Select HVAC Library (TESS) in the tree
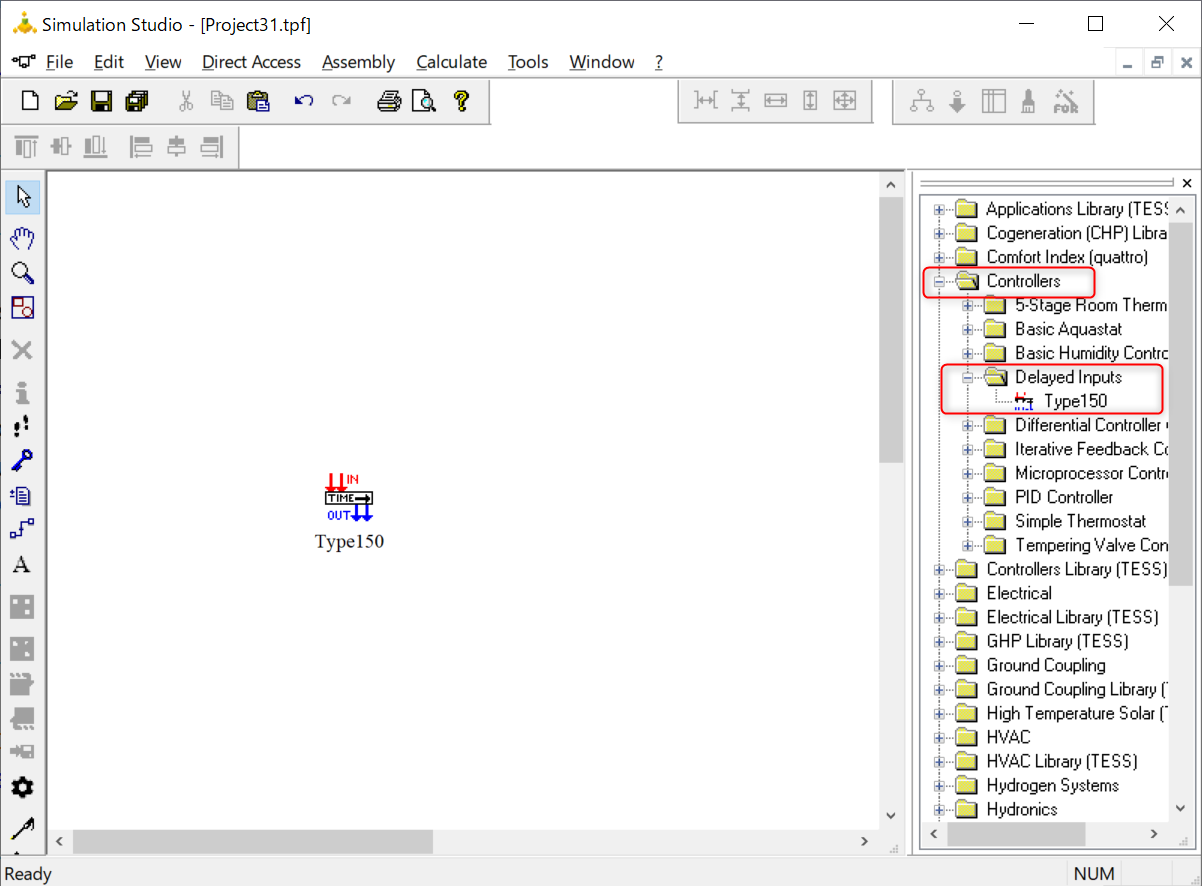 [x=1062, y=761]
